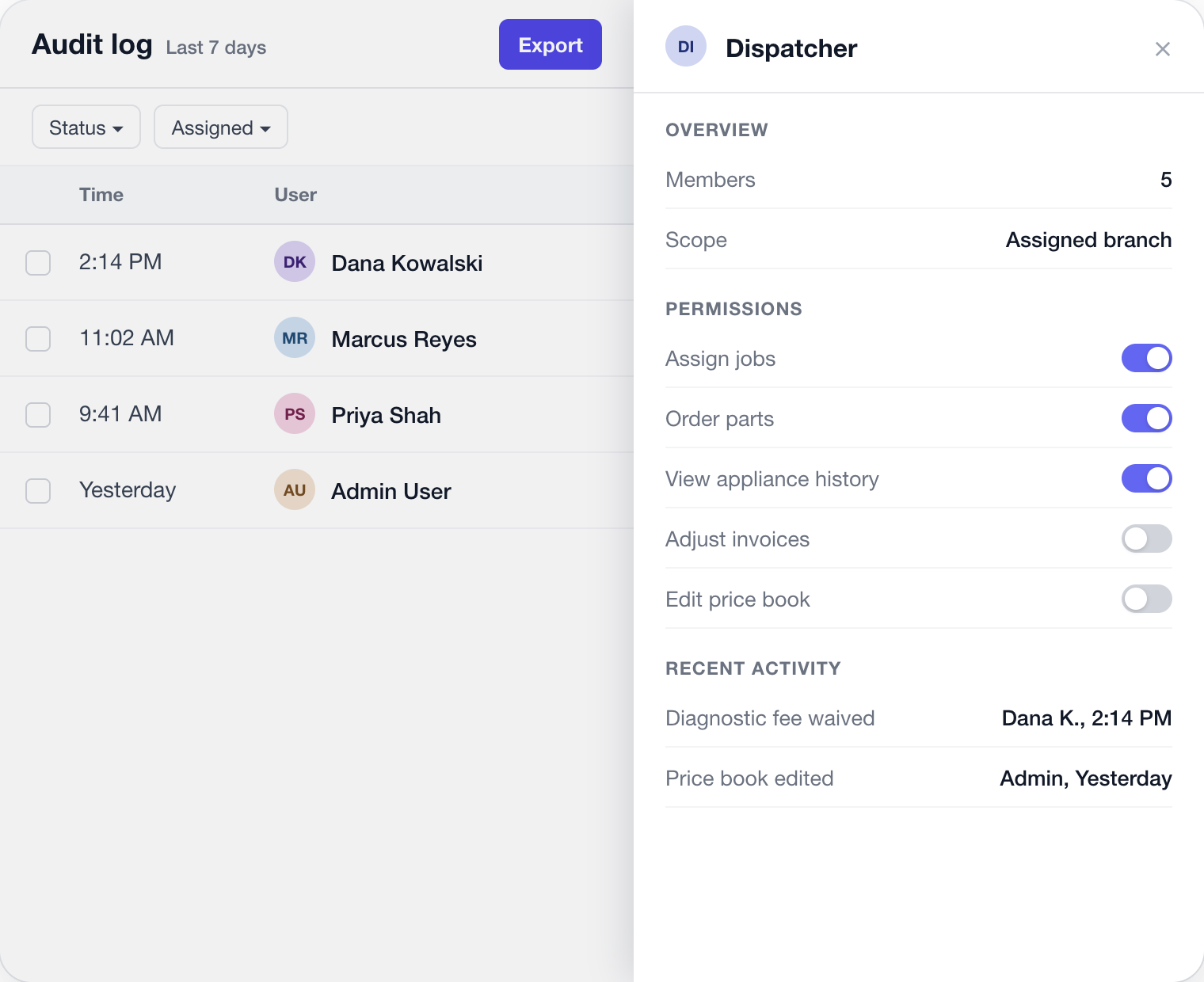Click Dana Kowalski's DK avatar
1204x982 pixels.
pyautogui.click(x=295, y=262)
